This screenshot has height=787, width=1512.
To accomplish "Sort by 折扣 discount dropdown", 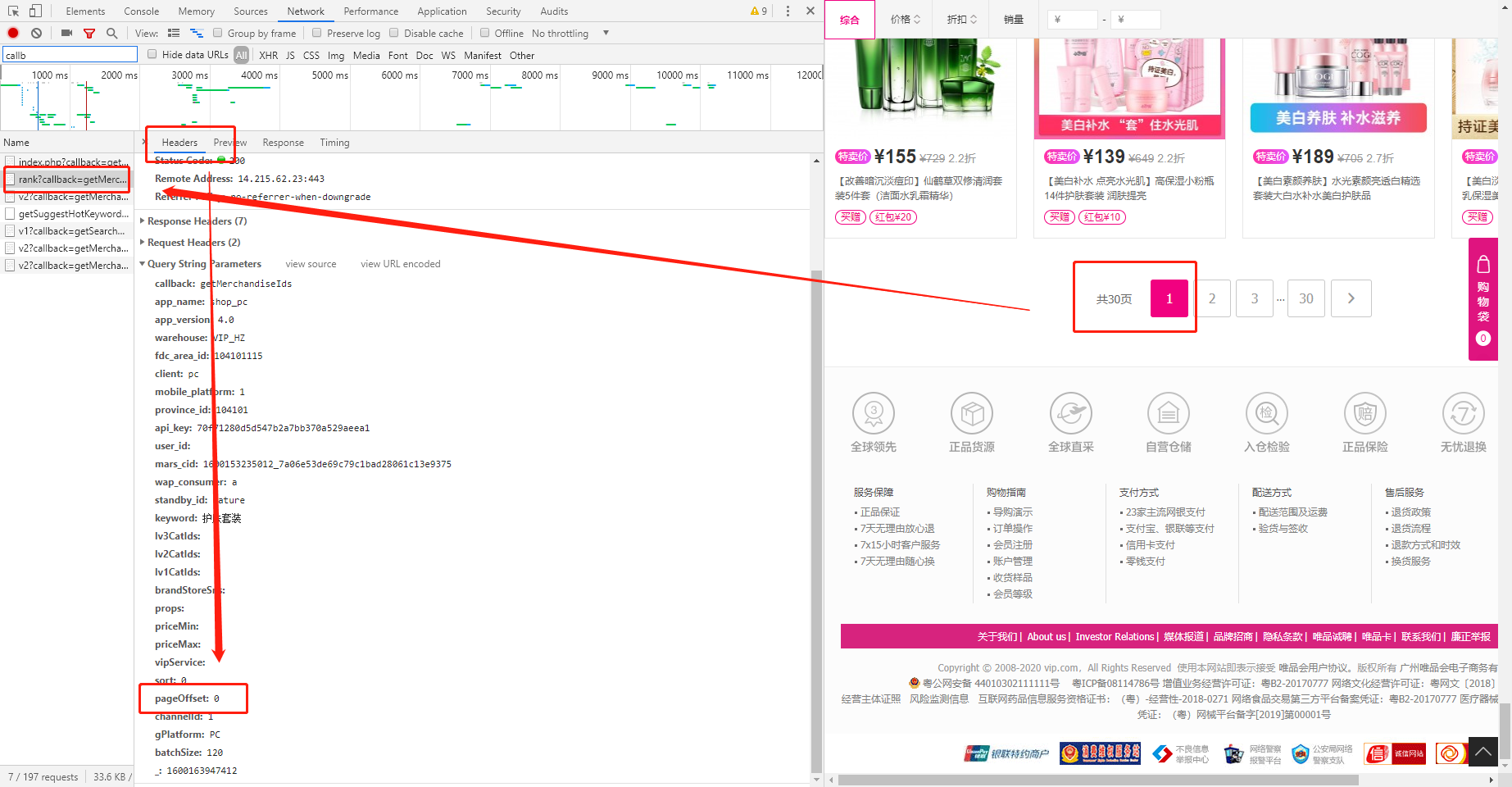I will click(x=961, y=19).
